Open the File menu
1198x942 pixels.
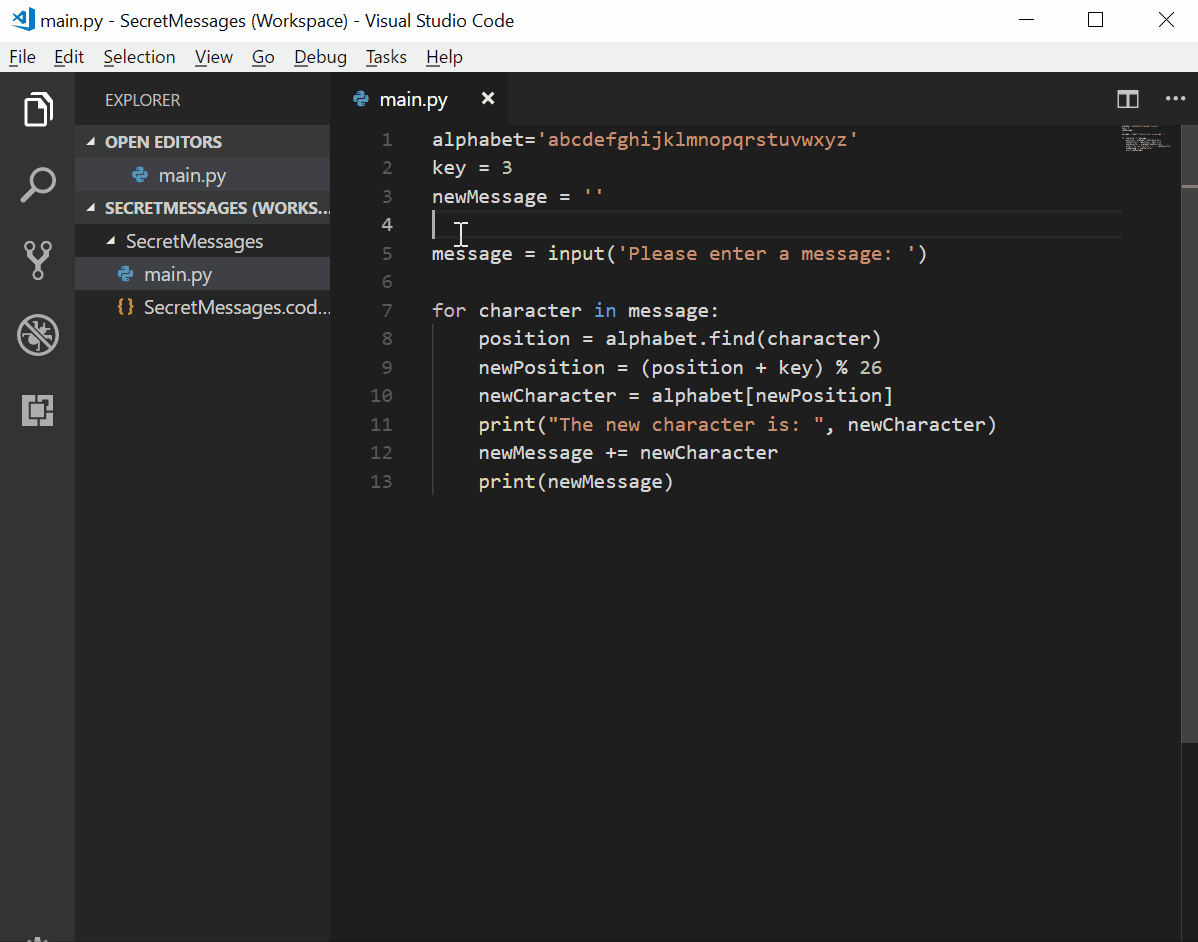point(22,57)
